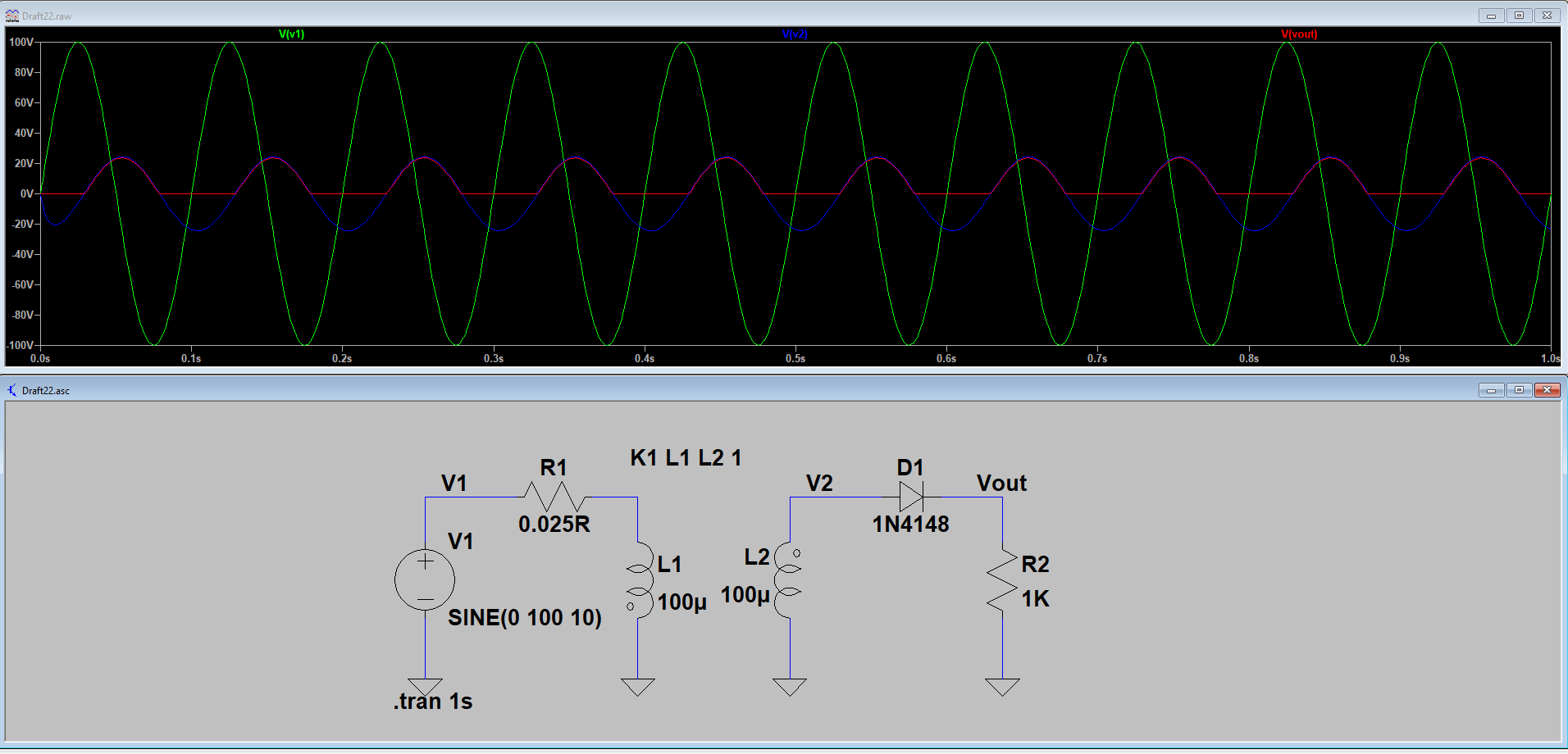Click the V1 voltage source symbol

click(425, 579)
